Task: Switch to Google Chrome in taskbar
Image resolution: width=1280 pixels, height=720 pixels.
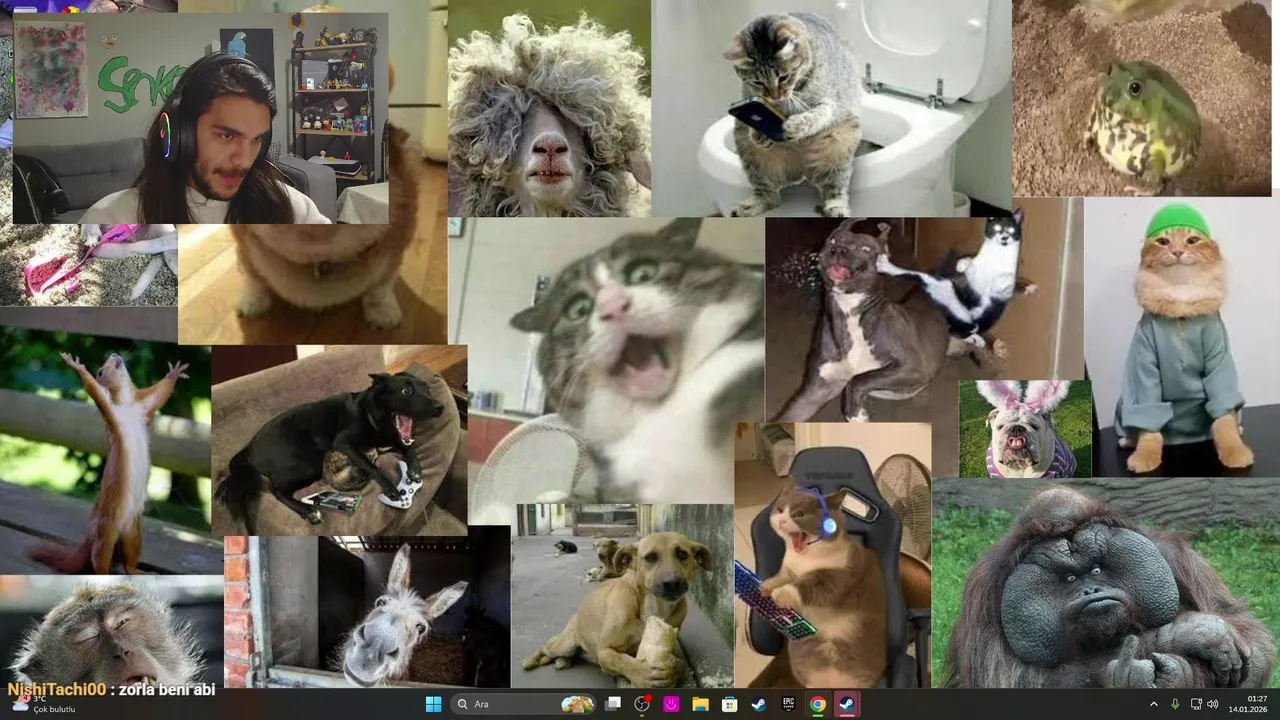Action: (x=818, y=704)
